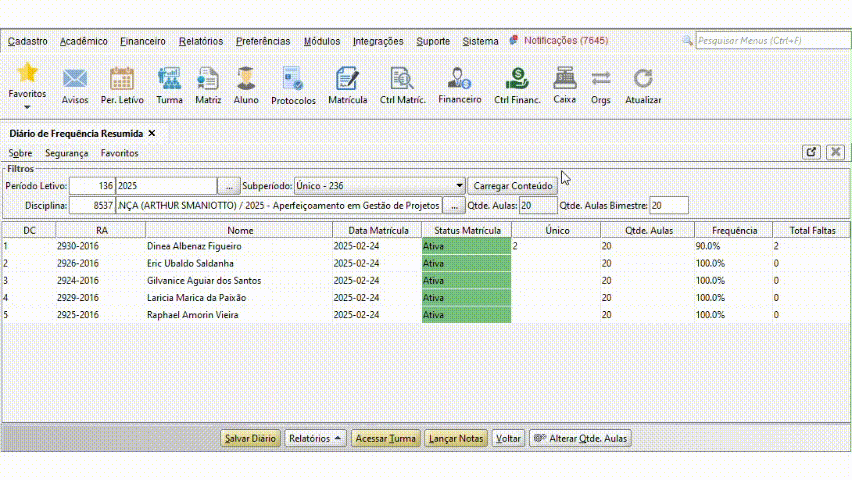Close the Diário de Frequência Resumida tab
Screen dimensions: 852x480
click(152, 133)
